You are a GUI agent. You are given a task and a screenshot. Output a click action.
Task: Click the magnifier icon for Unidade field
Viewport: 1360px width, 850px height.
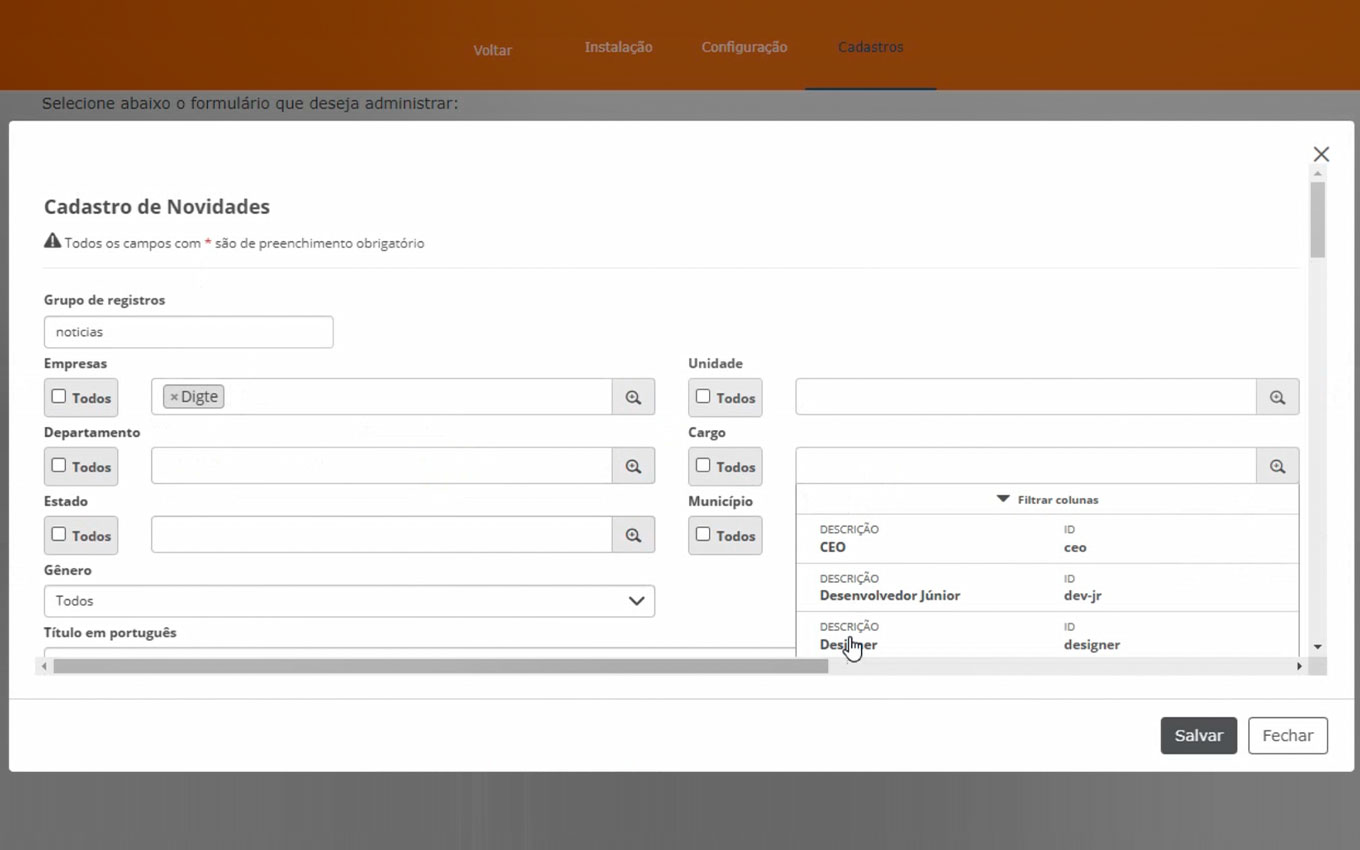(1277, 397)
